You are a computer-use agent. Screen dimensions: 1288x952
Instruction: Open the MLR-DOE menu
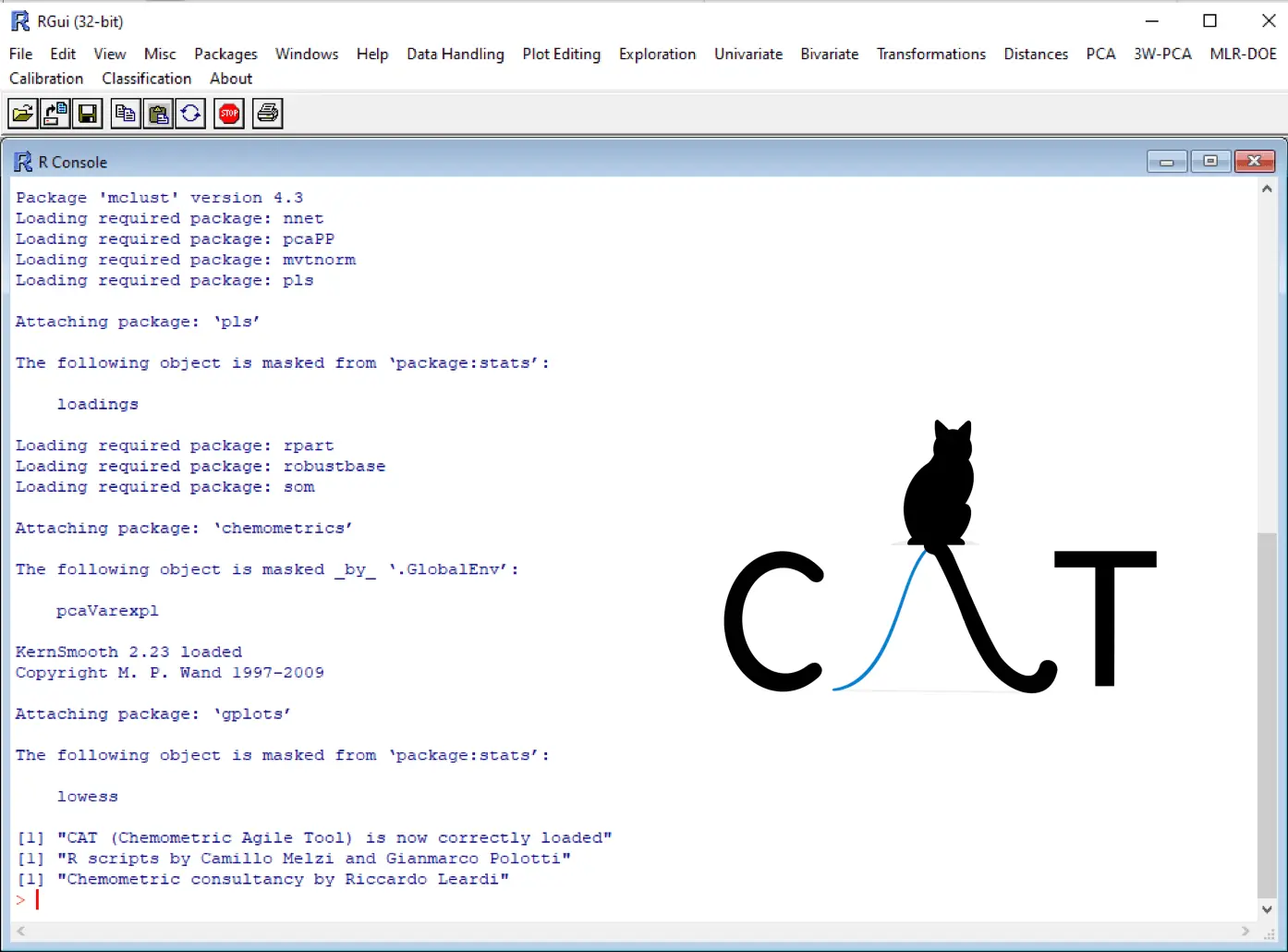[x=1243, y=54]
